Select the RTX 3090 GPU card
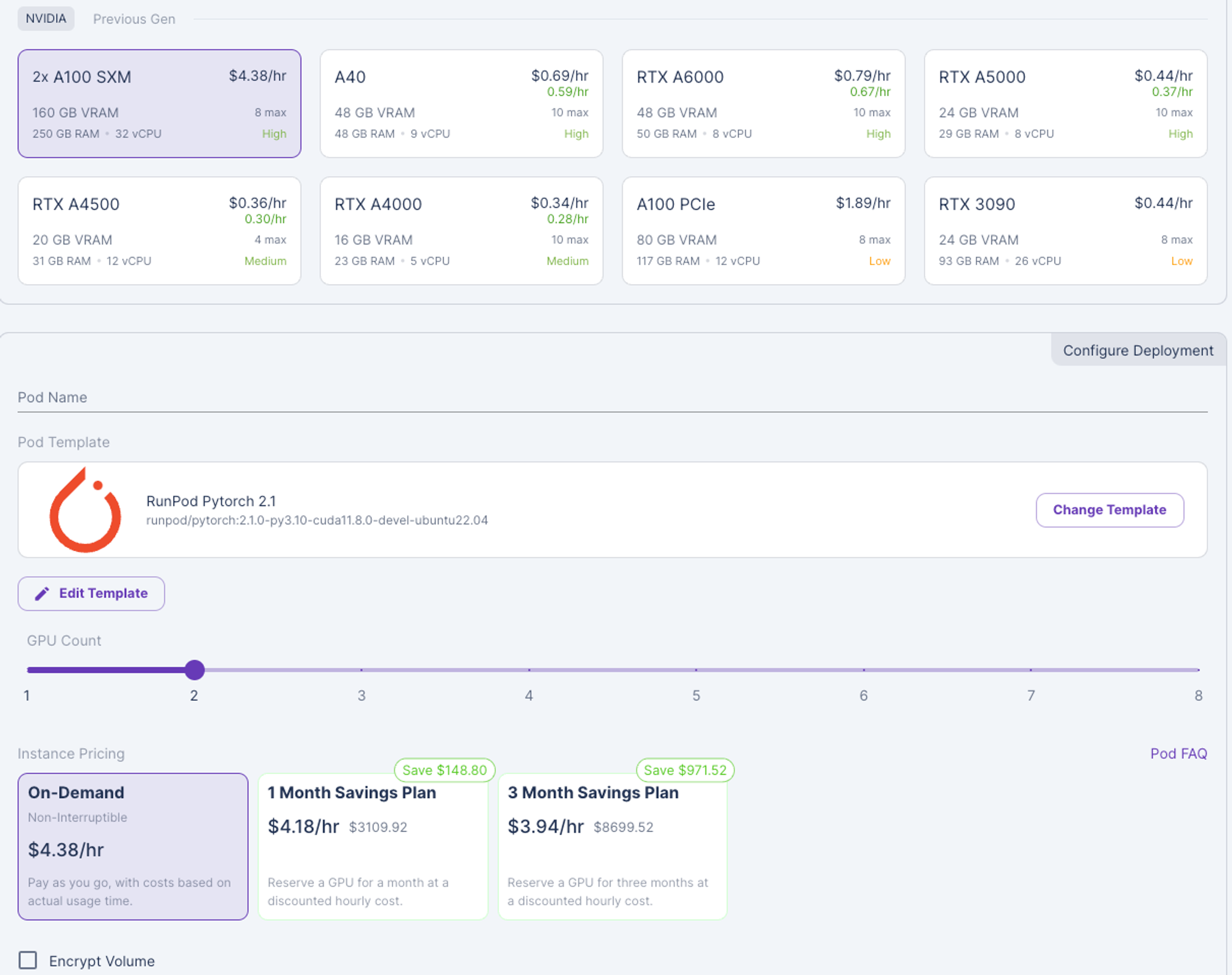 click(x=1065, y=230)
